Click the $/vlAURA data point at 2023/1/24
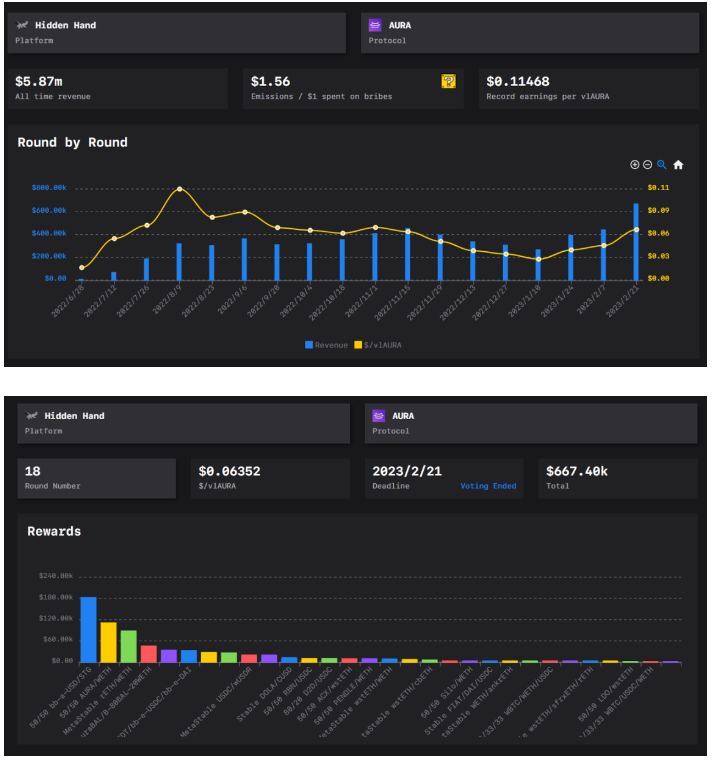 pyautogui.click(x=571, y=250)
